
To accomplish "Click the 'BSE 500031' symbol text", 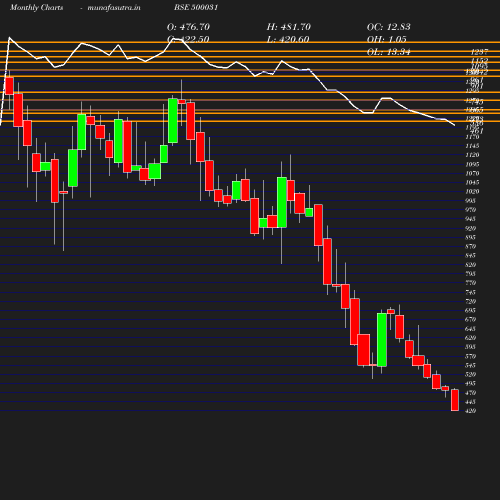I will (x=196, y=7).
